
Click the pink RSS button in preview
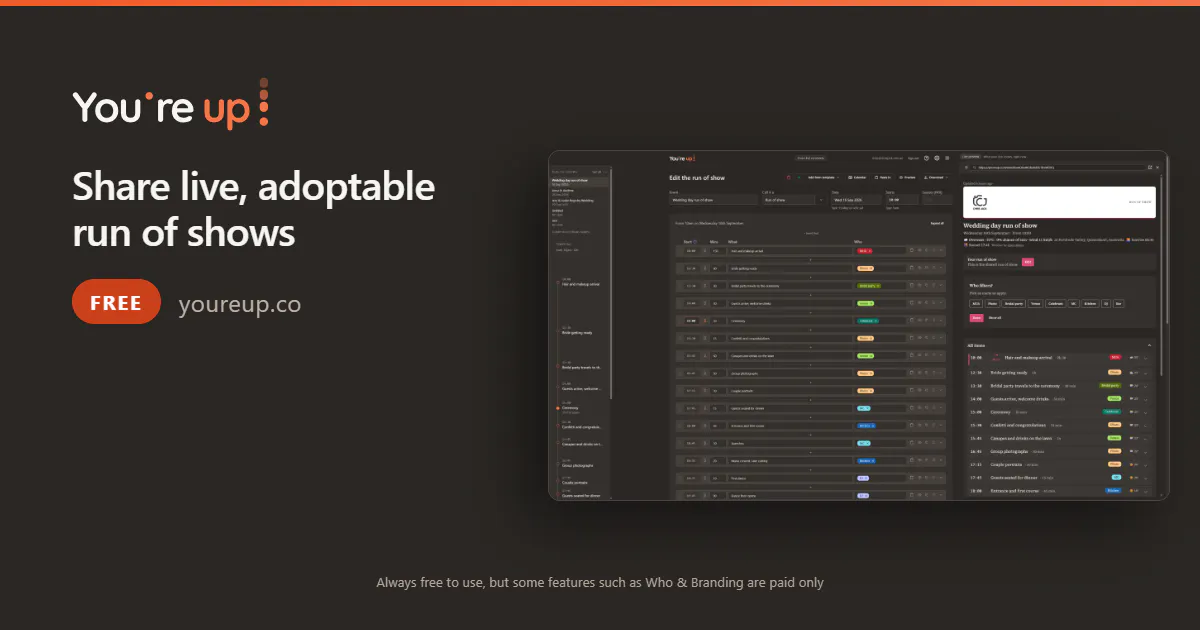1028,262
